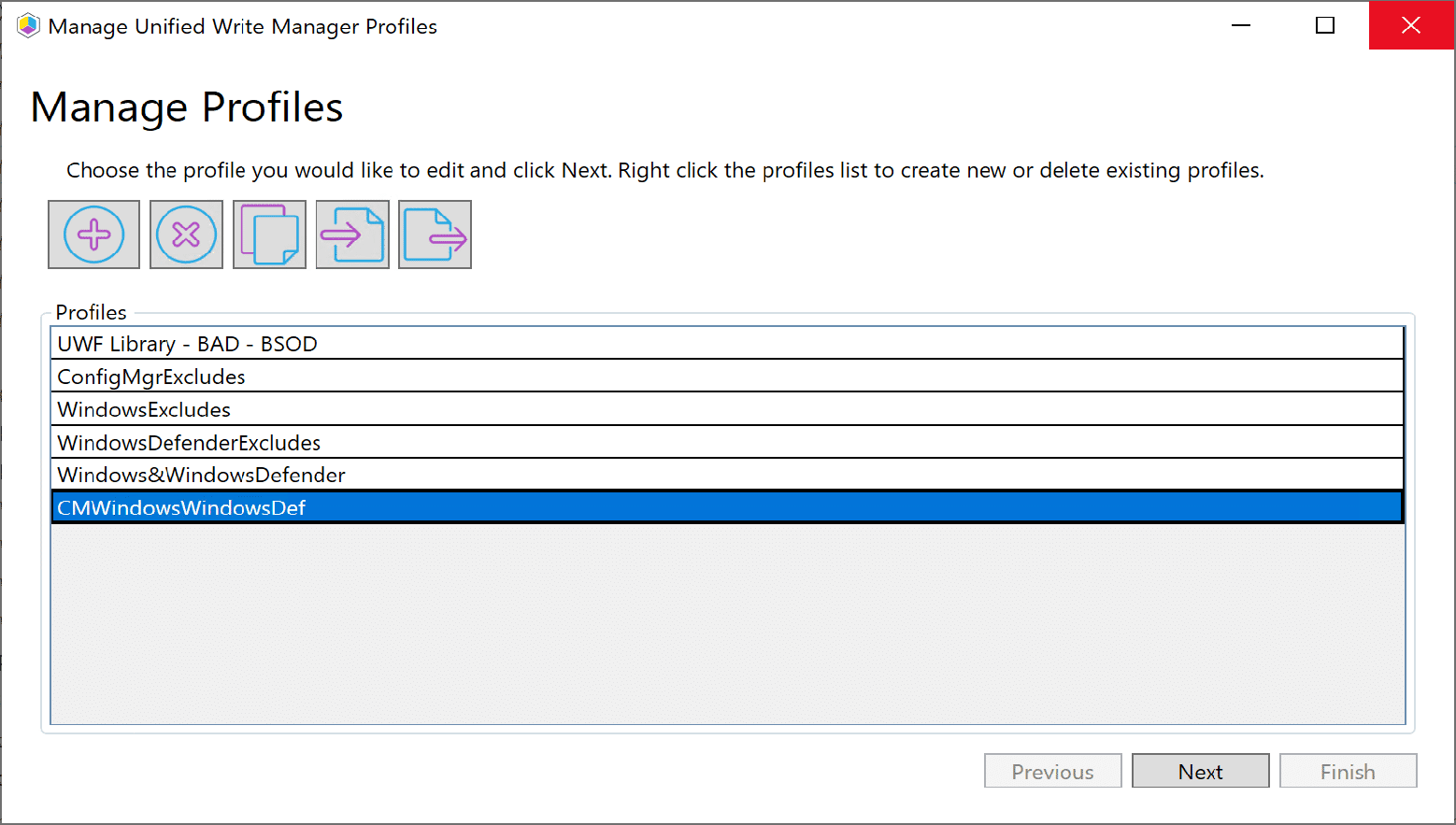Export a profile using the outward-arrow document icon

435,234
